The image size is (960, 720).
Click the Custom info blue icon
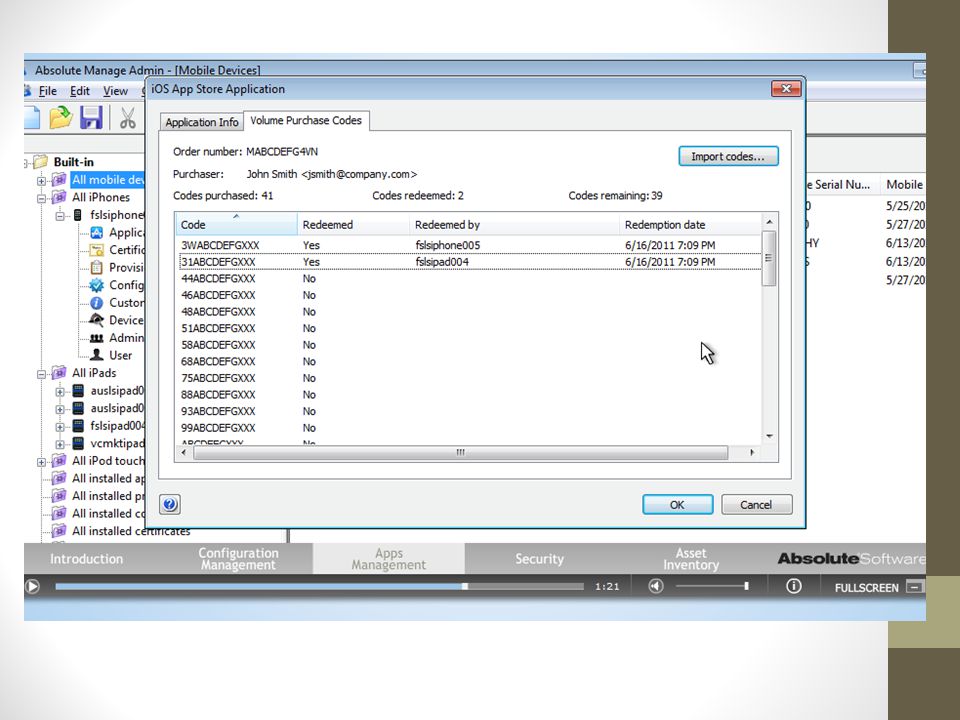pos(97,302)
